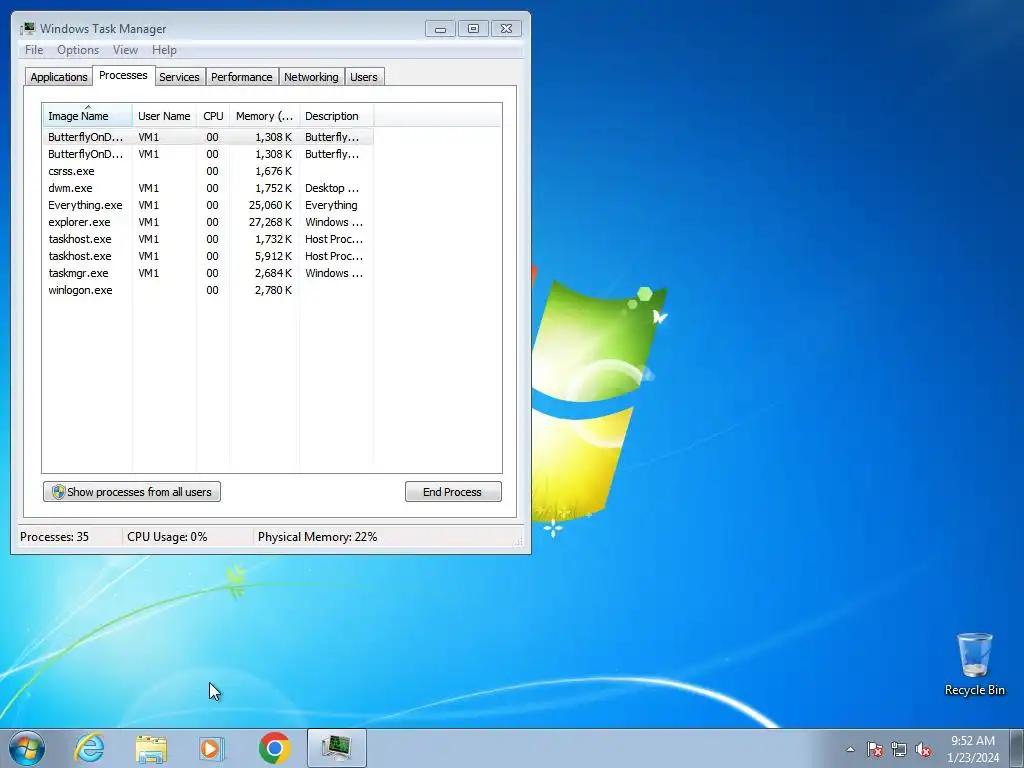This screenshot has height=768, width=1024.
Task: Open the Windows Start menu orb
Action: coord(27,748)
